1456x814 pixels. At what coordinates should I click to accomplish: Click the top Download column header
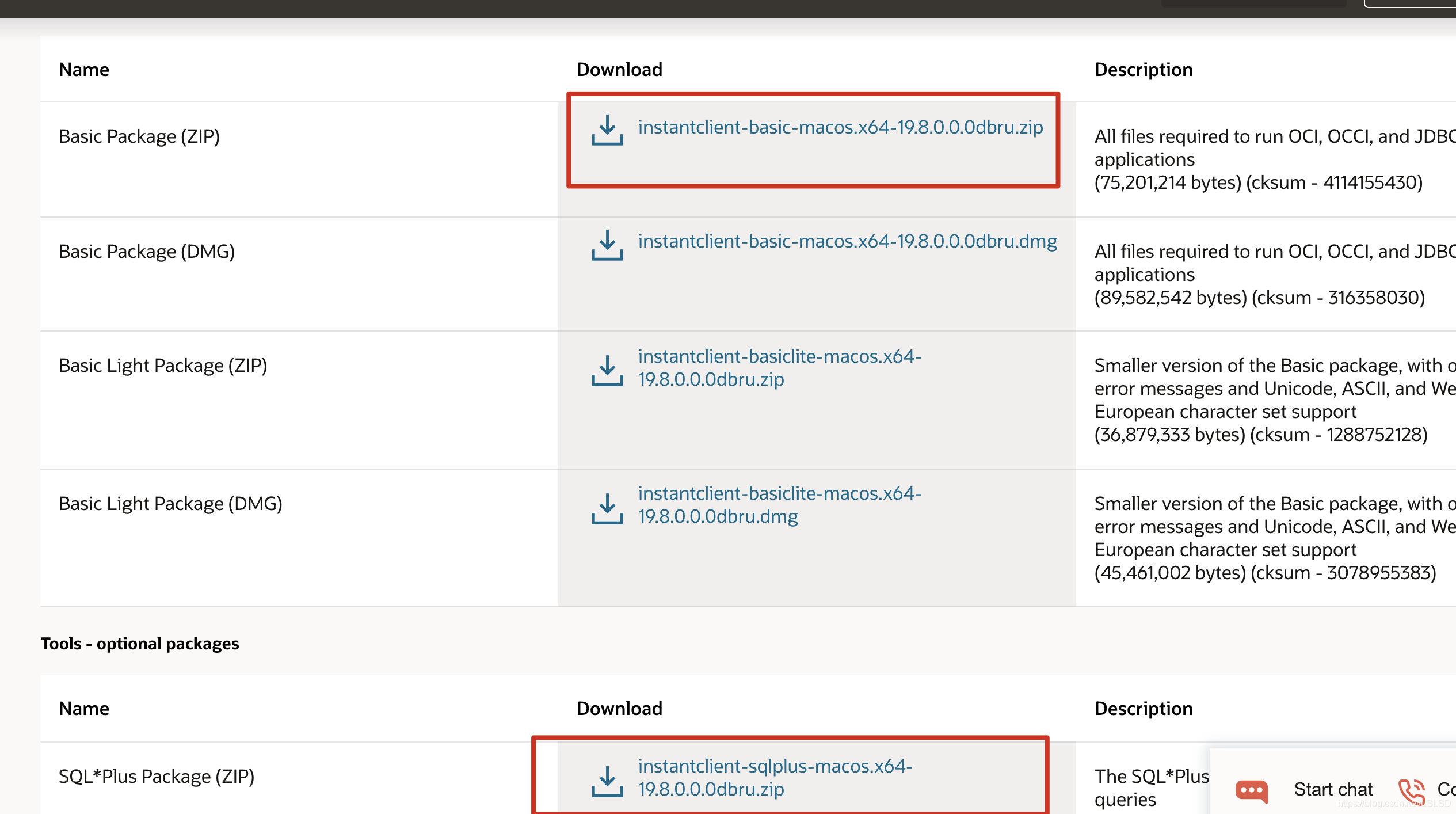[619, 70]
